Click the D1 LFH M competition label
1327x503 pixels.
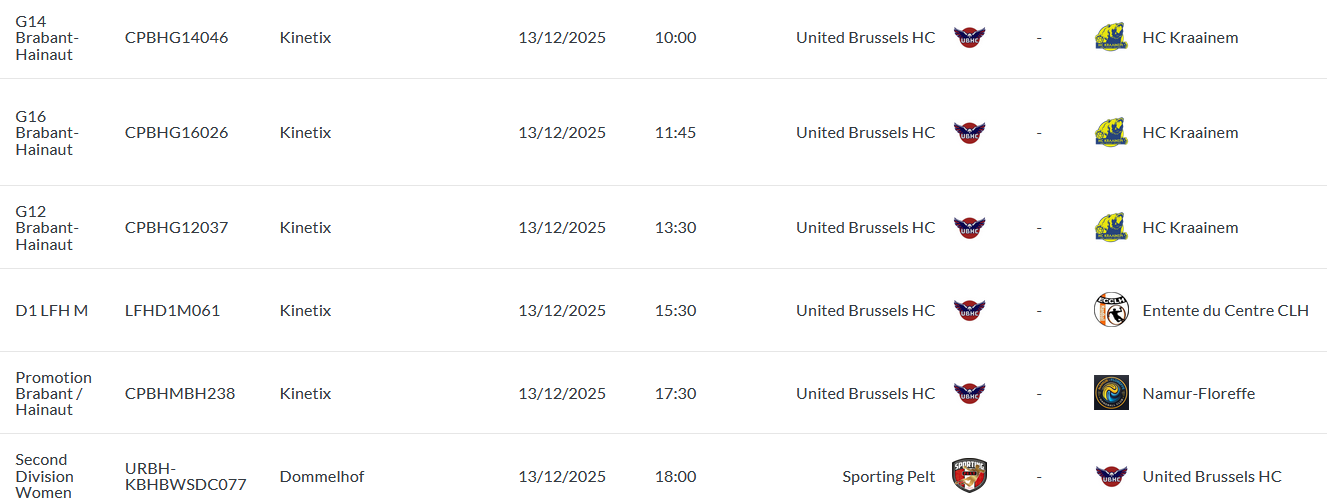(52, 311)
